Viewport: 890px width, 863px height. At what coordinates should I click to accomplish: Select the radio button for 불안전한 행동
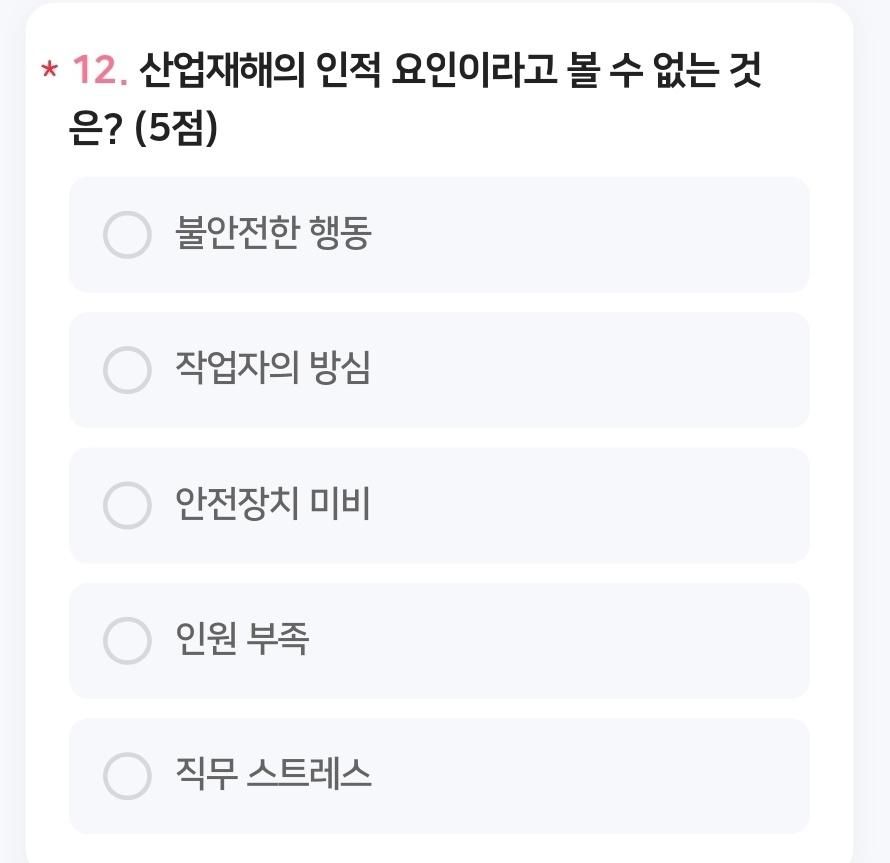pyautogui.click(x=127, y=235)
